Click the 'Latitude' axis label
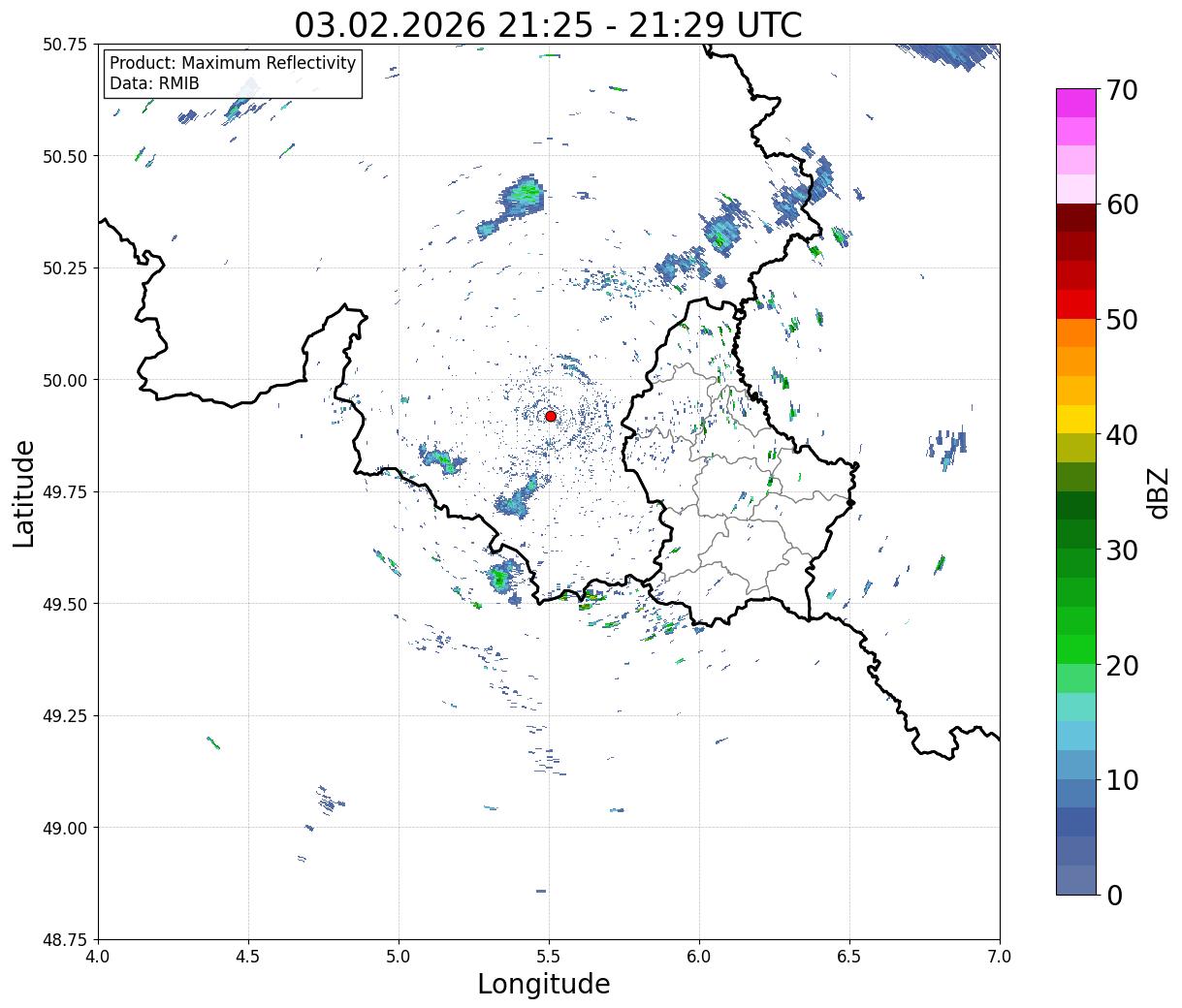 pos(24,492)
